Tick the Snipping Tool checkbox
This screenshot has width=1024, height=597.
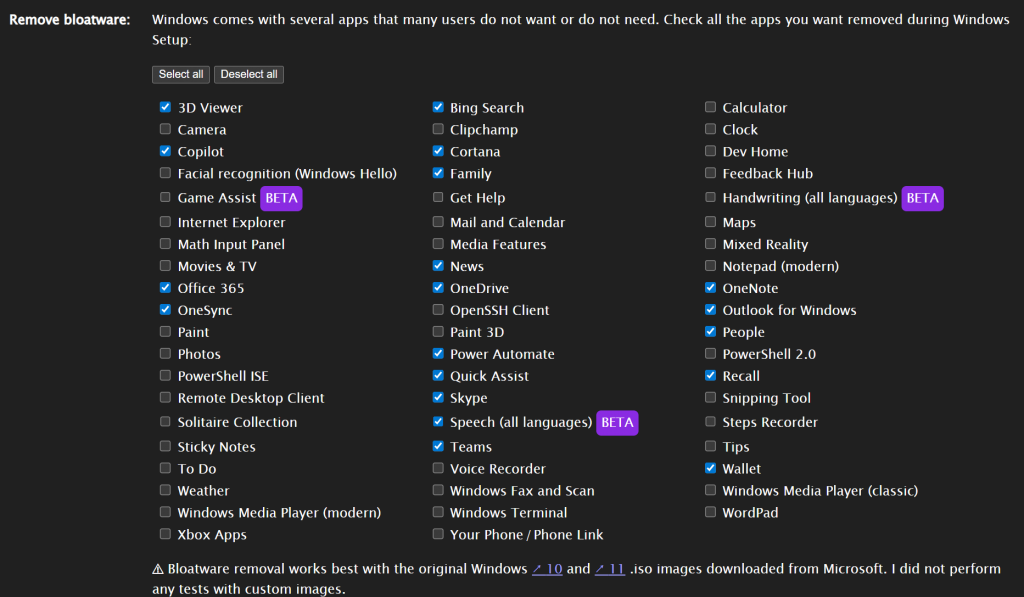point(711,397)
